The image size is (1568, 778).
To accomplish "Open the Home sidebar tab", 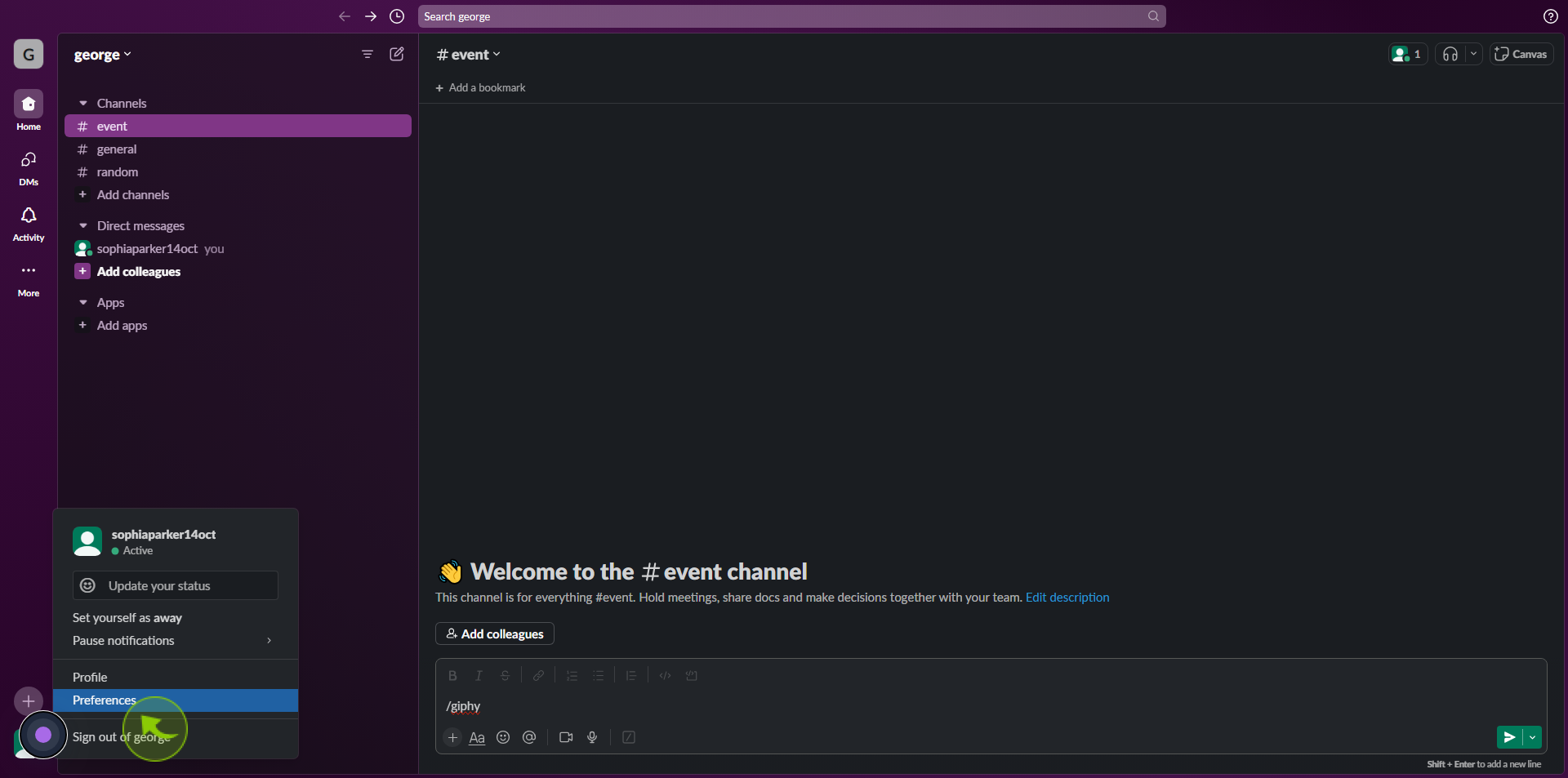I will [x=29, y=110].
